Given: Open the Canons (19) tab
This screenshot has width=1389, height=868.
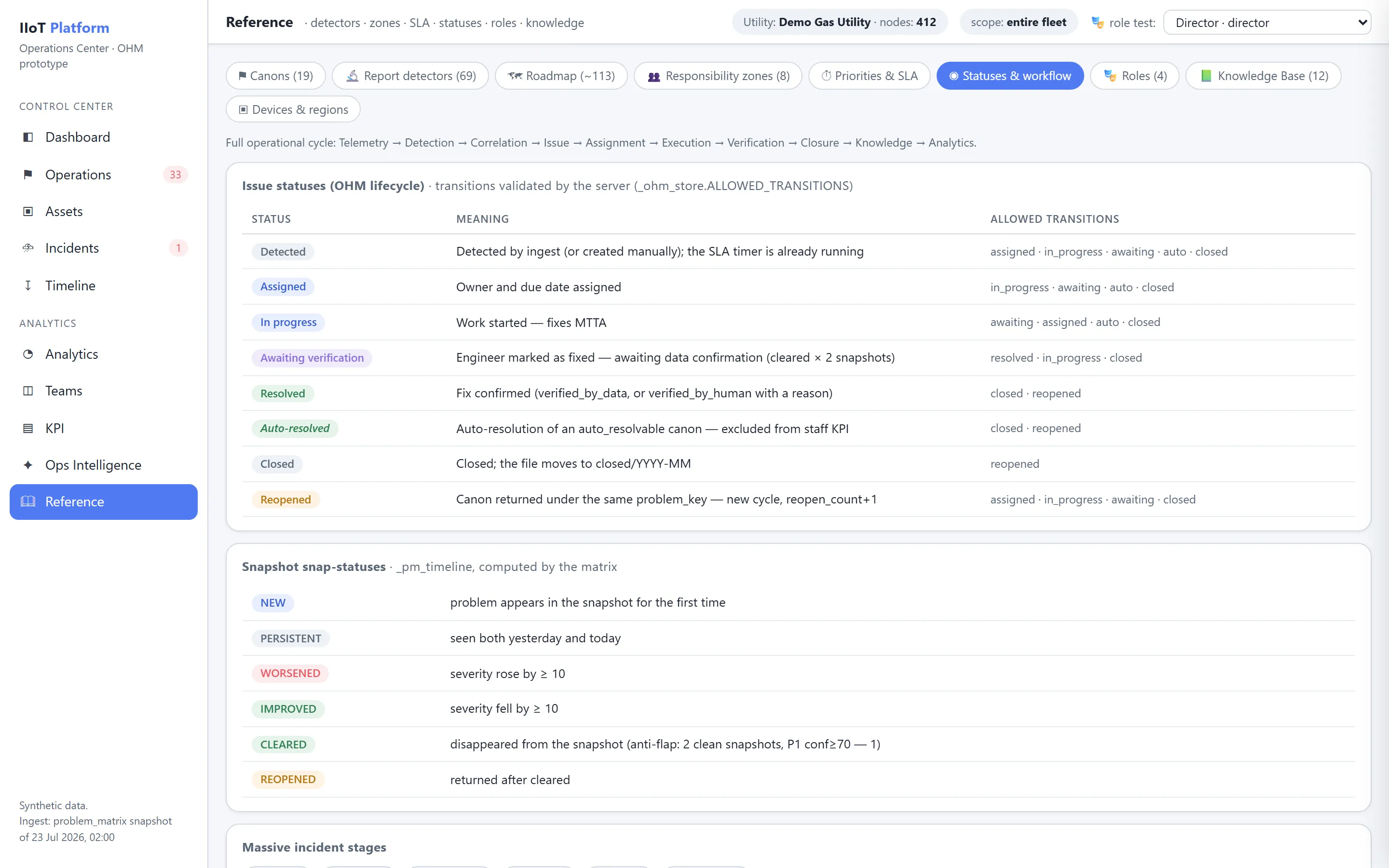Looking at the screenshot, I should [275, 76].
